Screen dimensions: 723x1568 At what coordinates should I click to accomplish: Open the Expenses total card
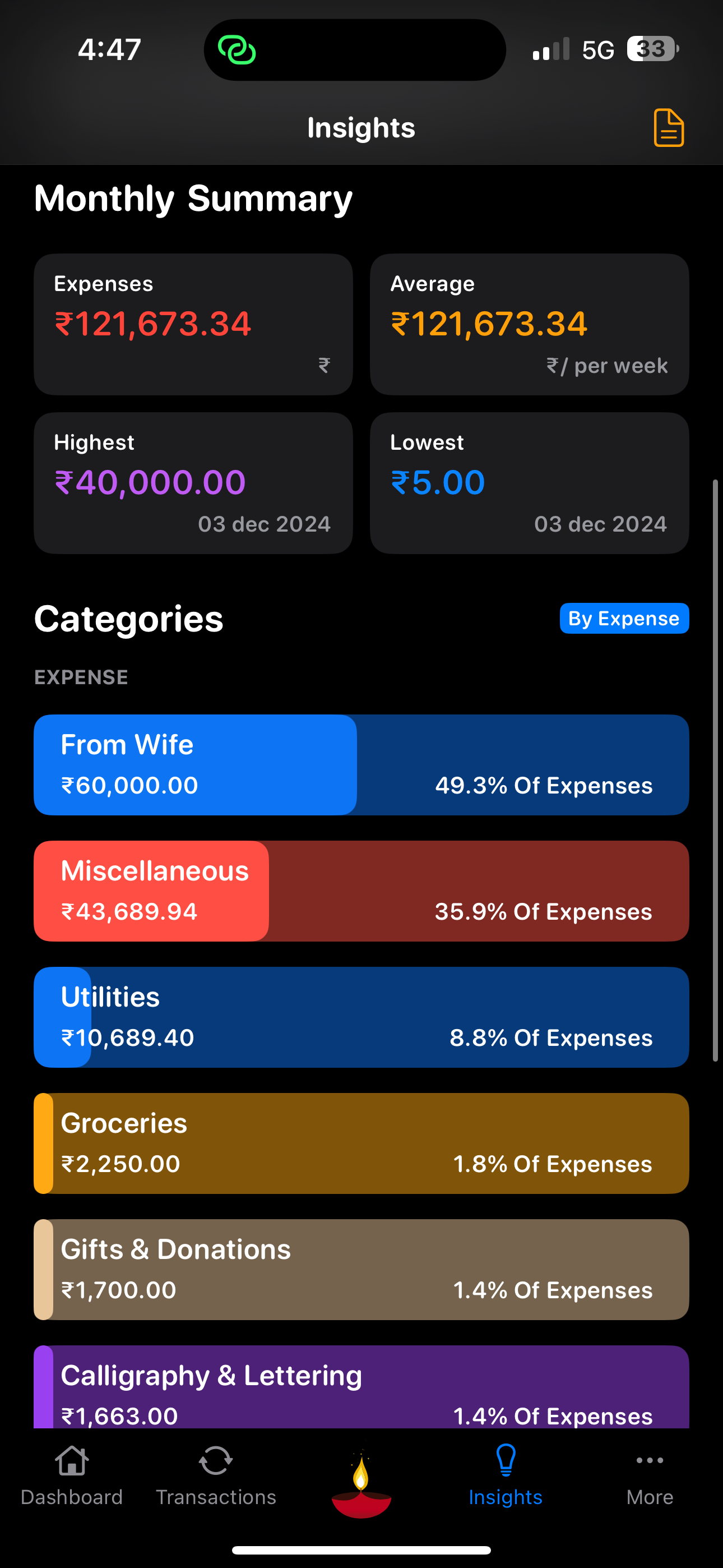193,325
